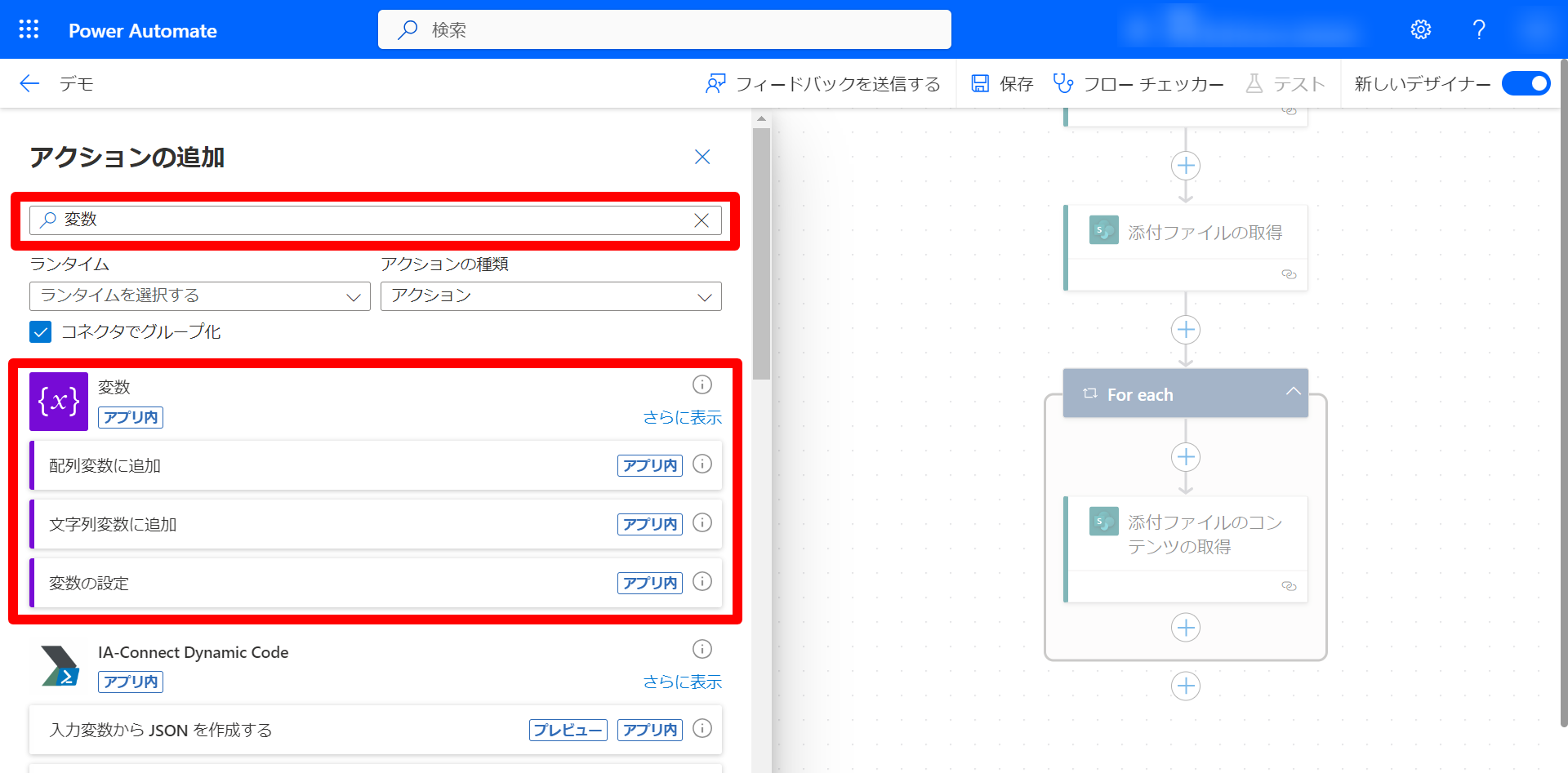Click the SharePoint icon on 添付ファイルの取得

tap(1103, 230)
